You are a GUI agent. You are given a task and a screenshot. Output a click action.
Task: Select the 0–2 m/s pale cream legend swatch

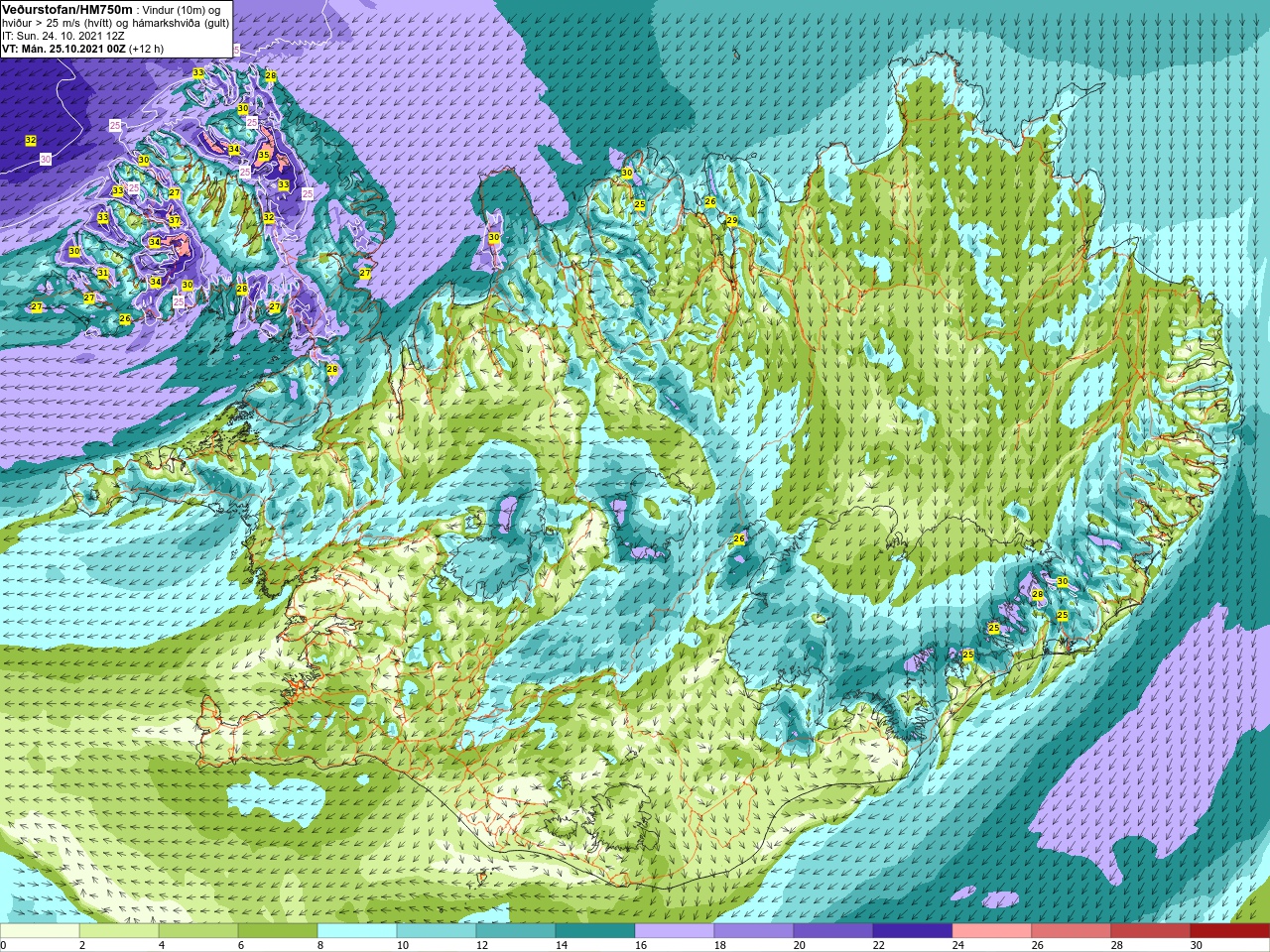(x=40, y=931)
